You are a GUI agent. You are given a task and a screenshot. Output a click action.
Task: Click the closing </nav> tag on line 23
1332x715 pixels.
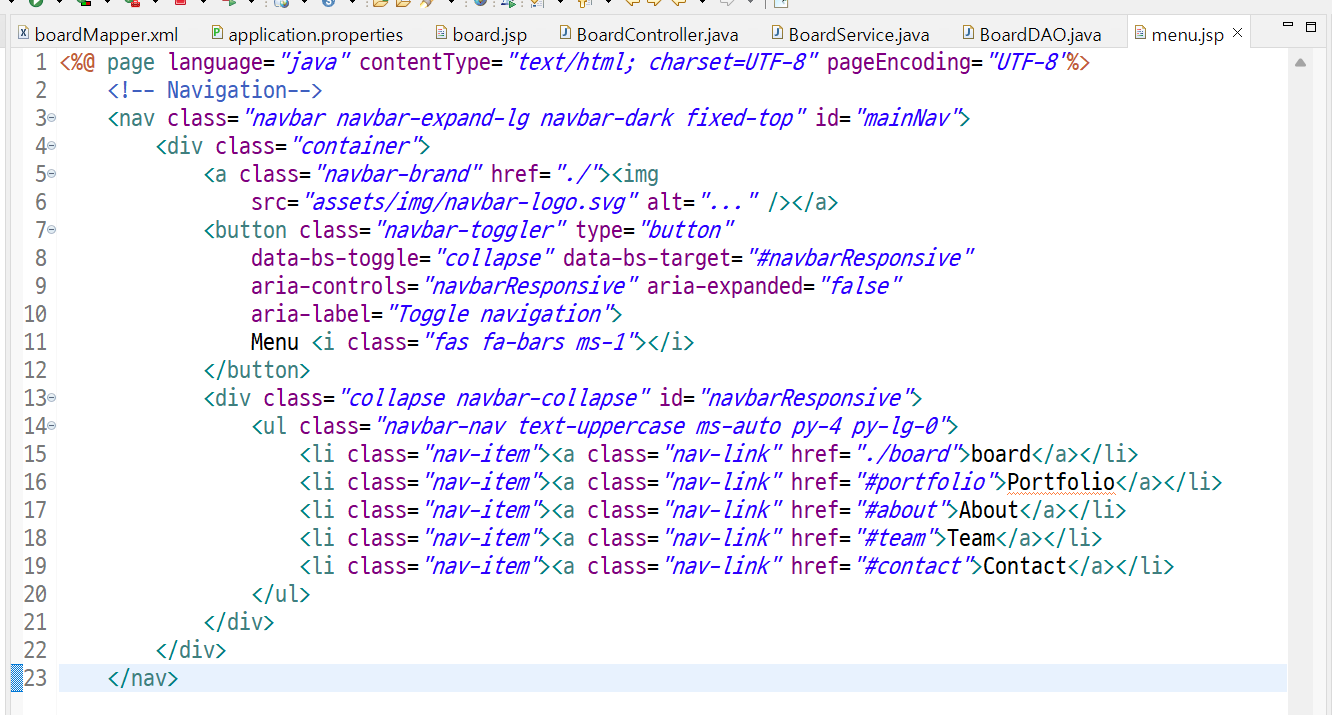pyautogui.click(x=143, y=678)
